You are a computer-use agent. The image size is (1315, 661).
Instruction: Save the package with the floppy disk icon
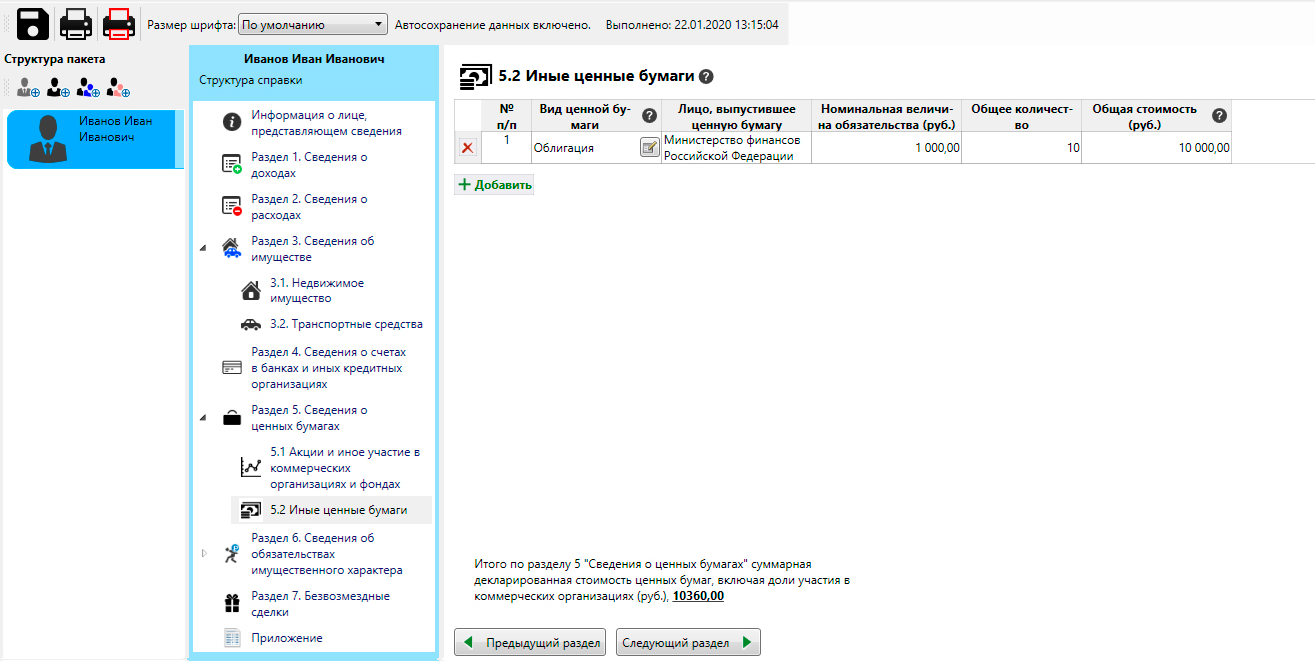[33, 23]
